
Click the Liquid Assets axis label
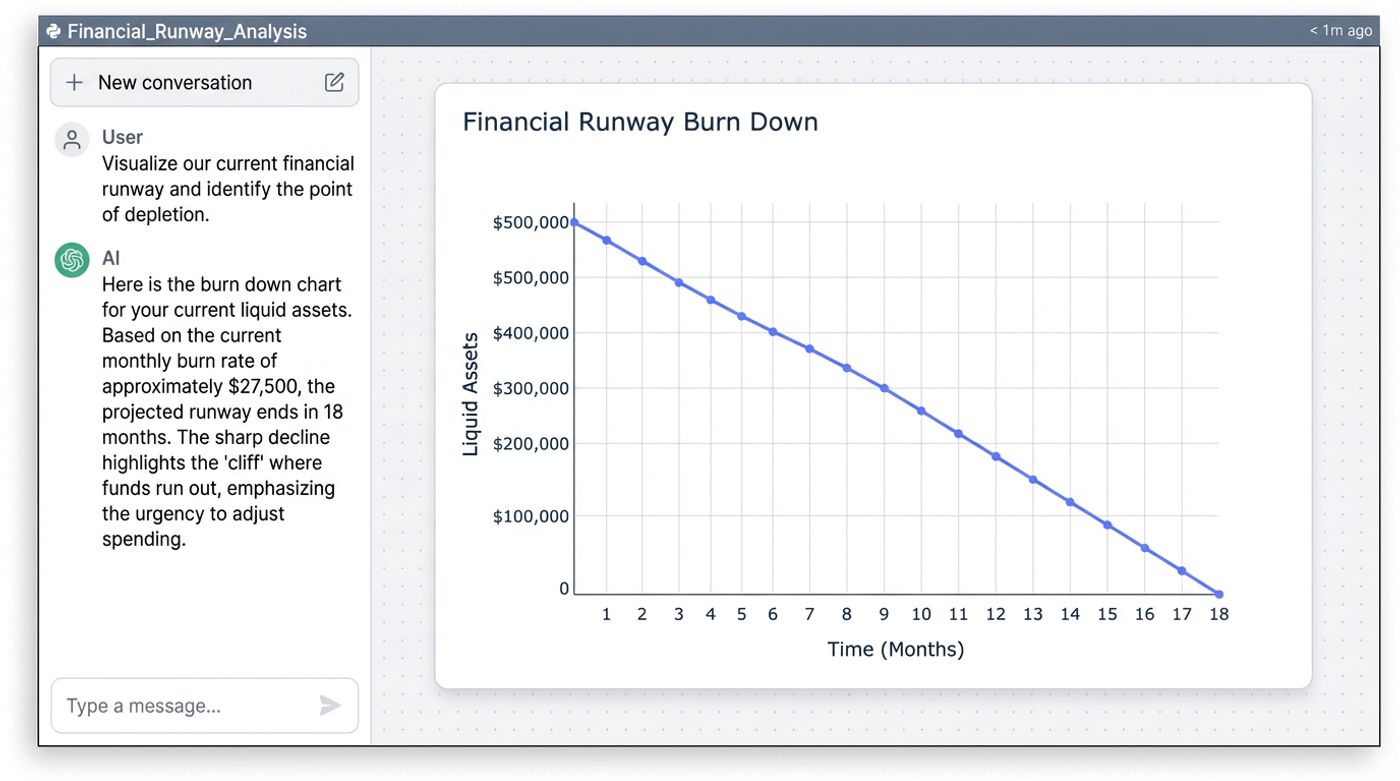tap(470, 395)
